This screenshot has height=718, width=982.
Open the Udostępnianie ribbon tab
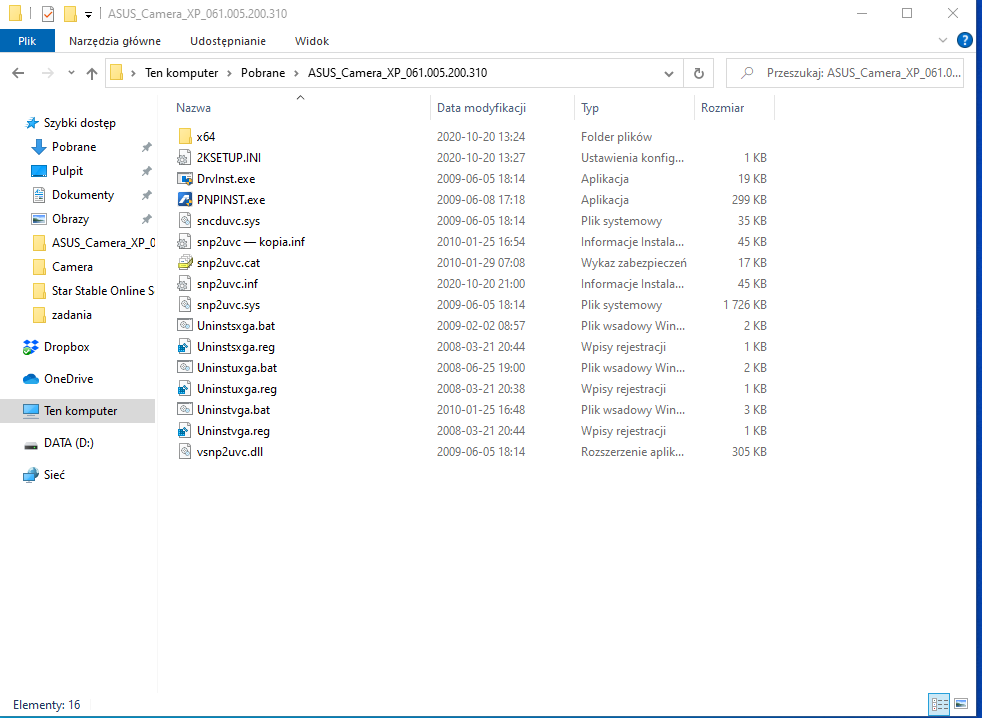(x=228, y=41)
